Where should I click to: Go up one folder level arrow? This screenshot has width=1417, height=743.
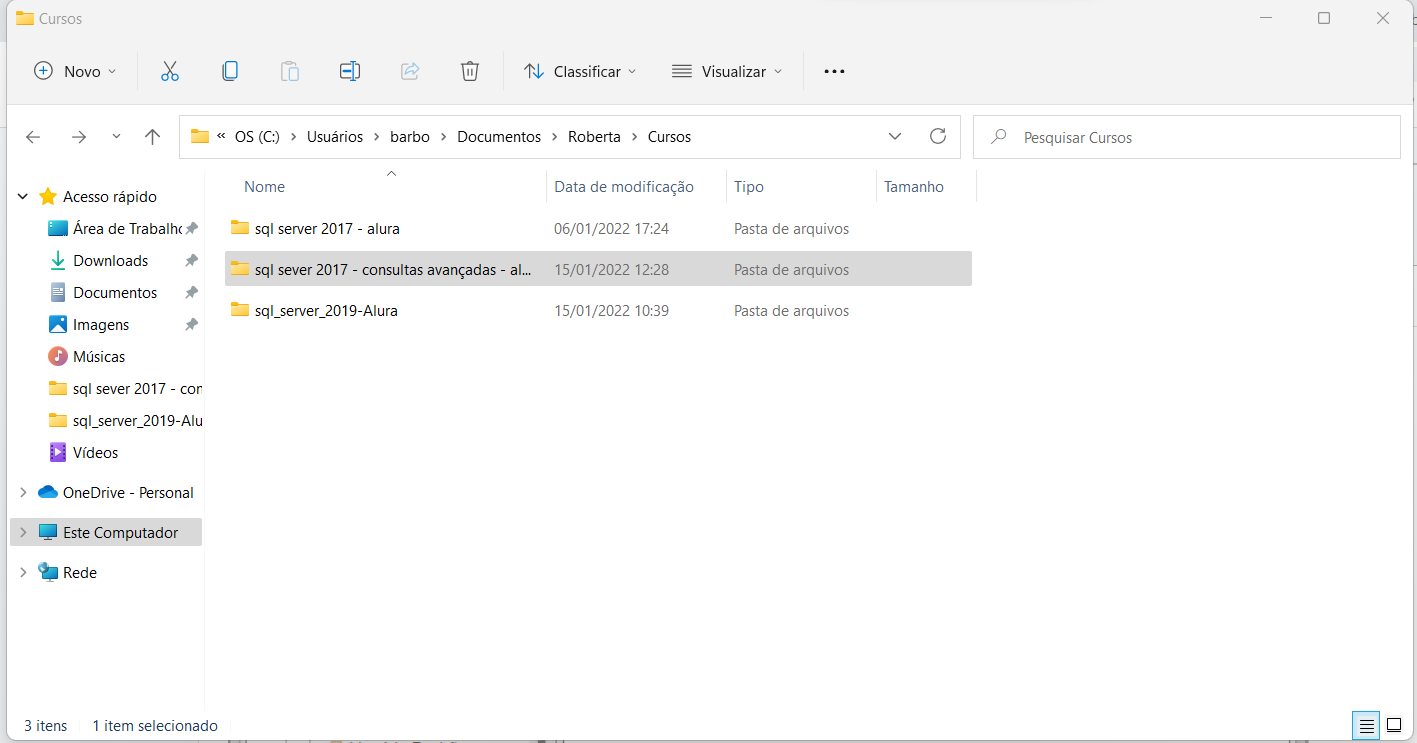coord(152,137)
